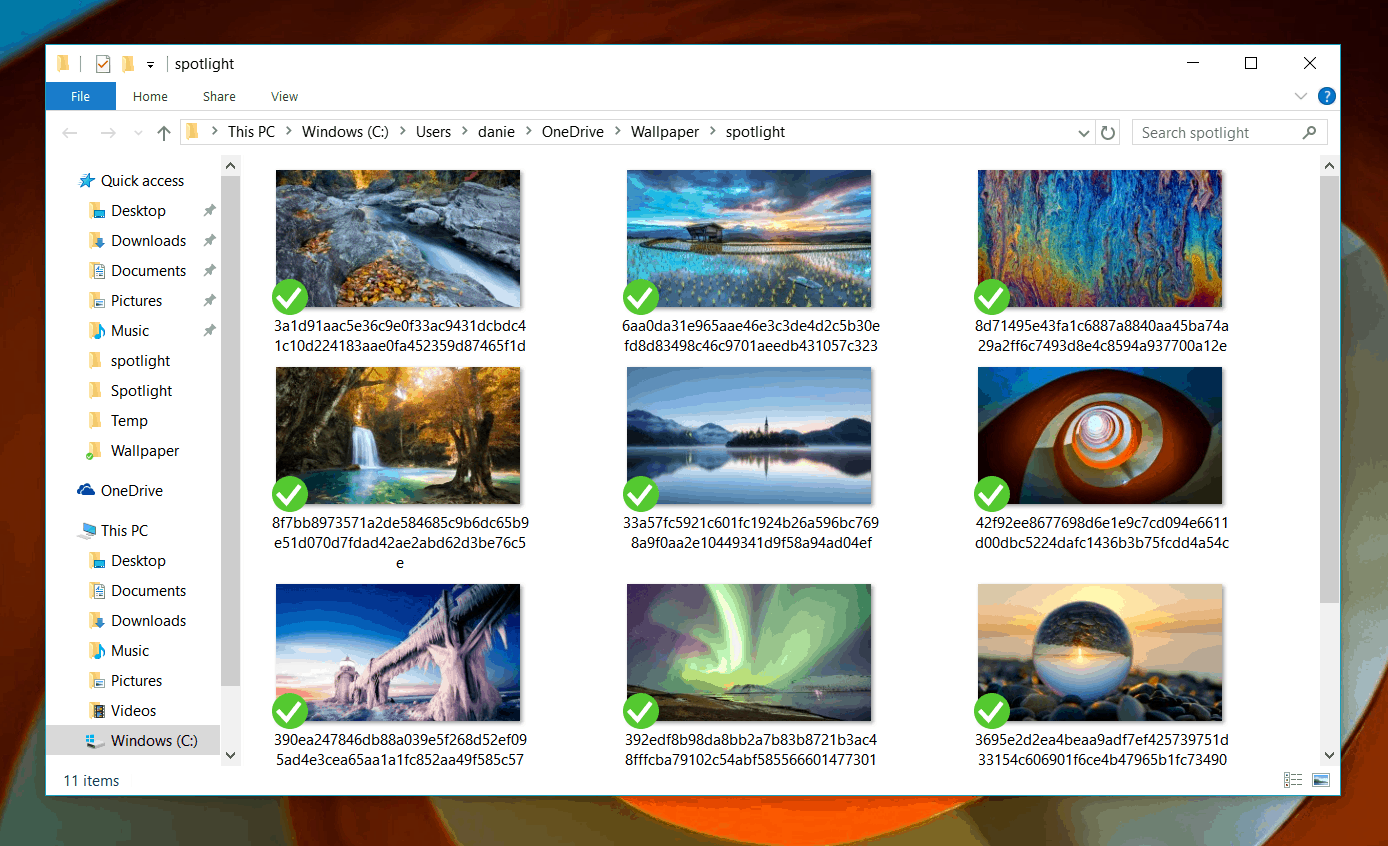
Task: Select Temp folder in sidebar
Action: pyautogui.click(x=129, y=421)
